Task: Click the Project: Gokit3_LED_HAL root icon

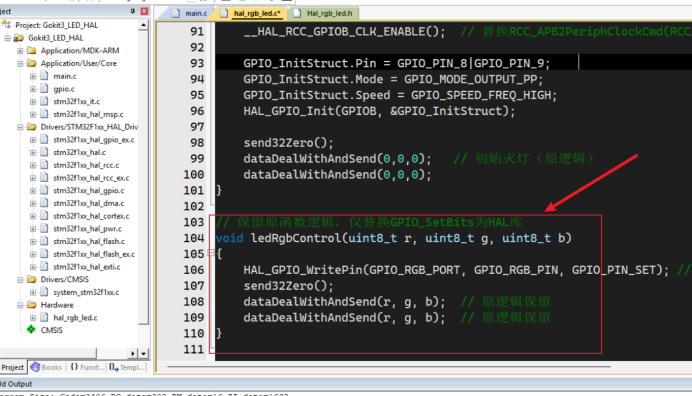Action: pyautogui.click(x=6, y=25)
